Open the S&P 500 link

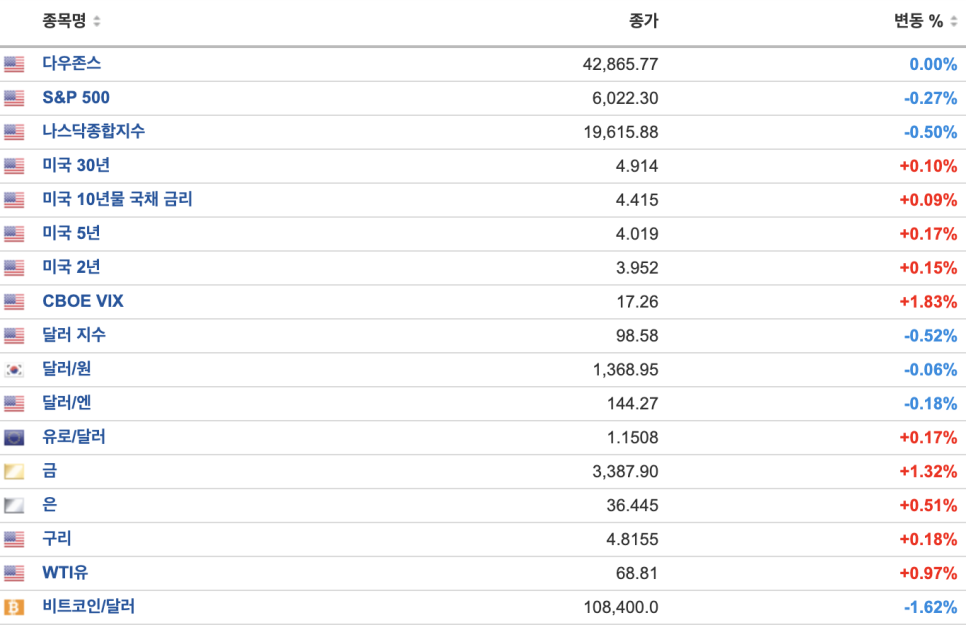(x=76, y=97)
